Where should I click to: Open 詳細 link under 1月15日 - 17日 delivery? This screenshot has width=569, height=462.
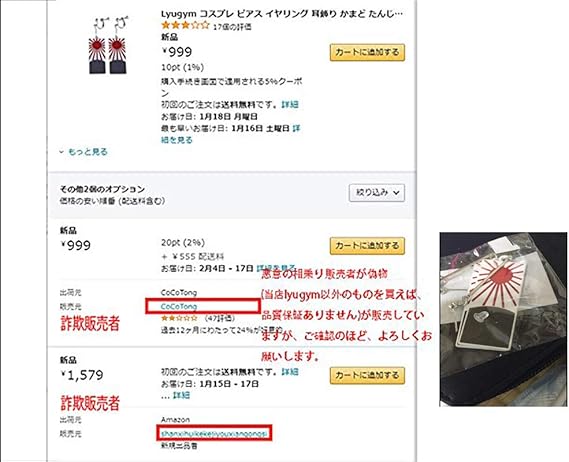pyautogui.click(x=181, y=395)
